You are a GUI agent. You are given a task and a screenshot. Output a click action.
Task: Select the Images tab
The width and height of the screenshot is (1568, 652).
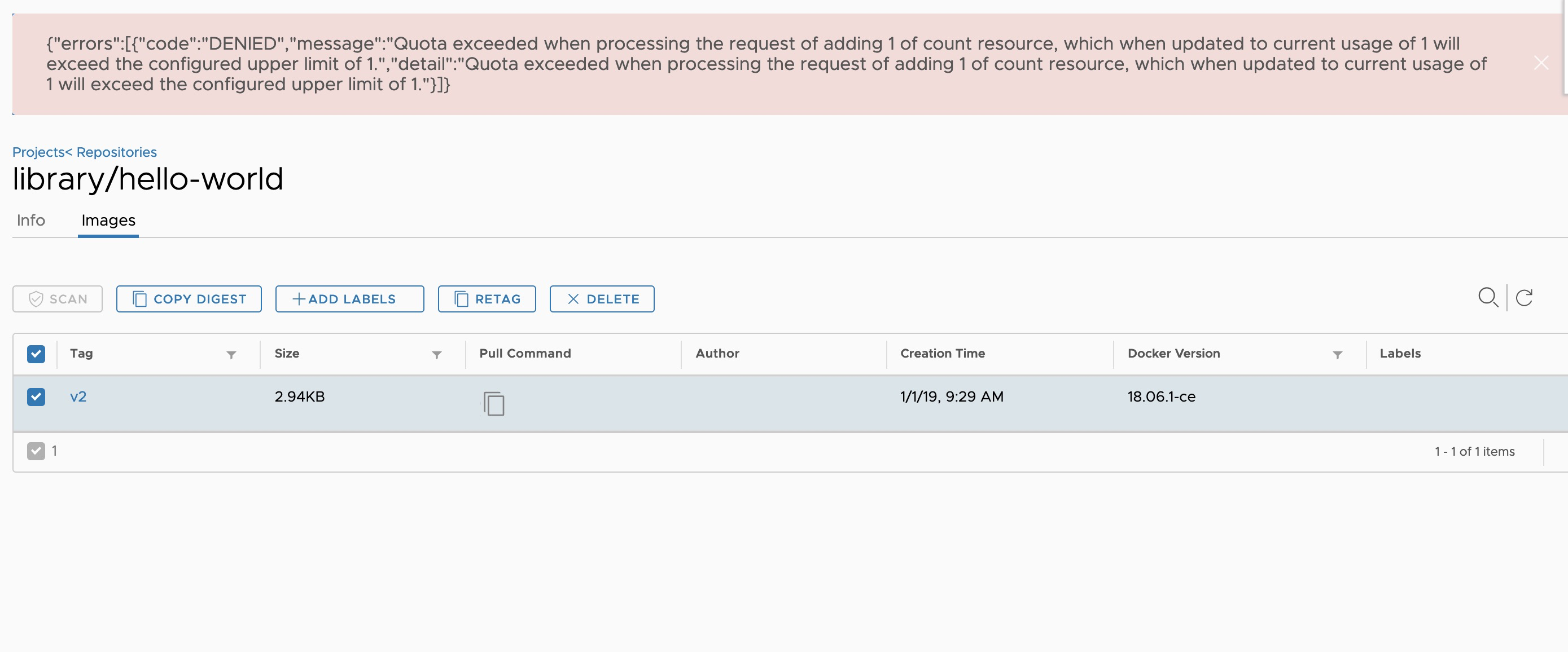(108, 220)
